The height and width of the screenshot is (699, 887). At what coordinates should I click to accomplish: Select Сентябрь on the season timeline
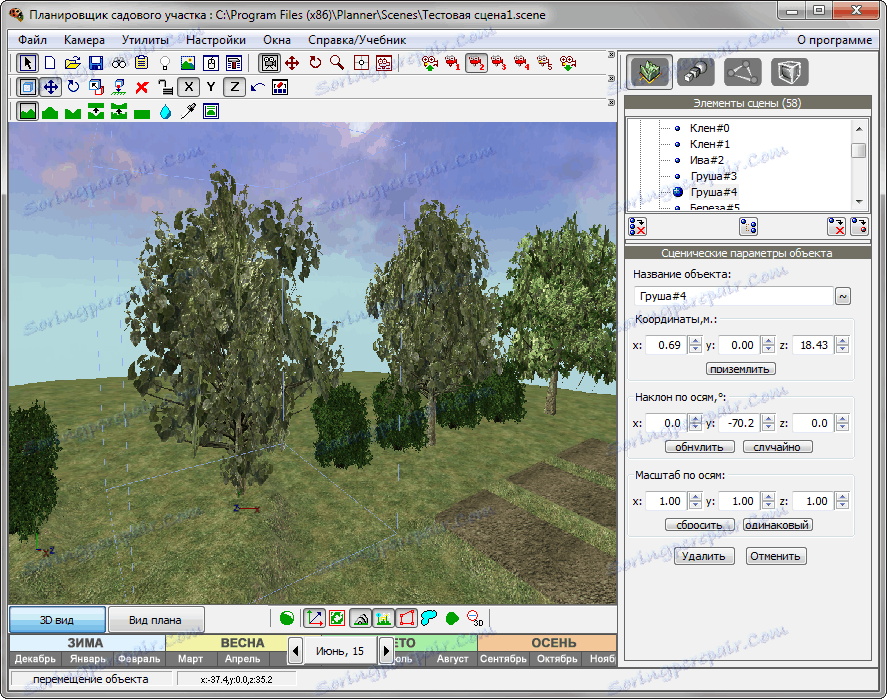click(503, 659)
